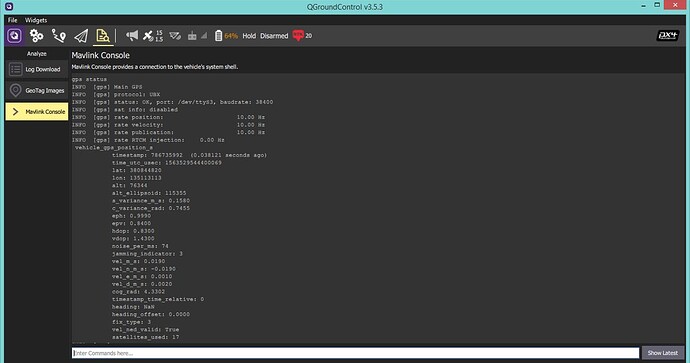Screen dimensions: 690x363
Task: Click the PX4 brand logo
Action: pos(668,36)
